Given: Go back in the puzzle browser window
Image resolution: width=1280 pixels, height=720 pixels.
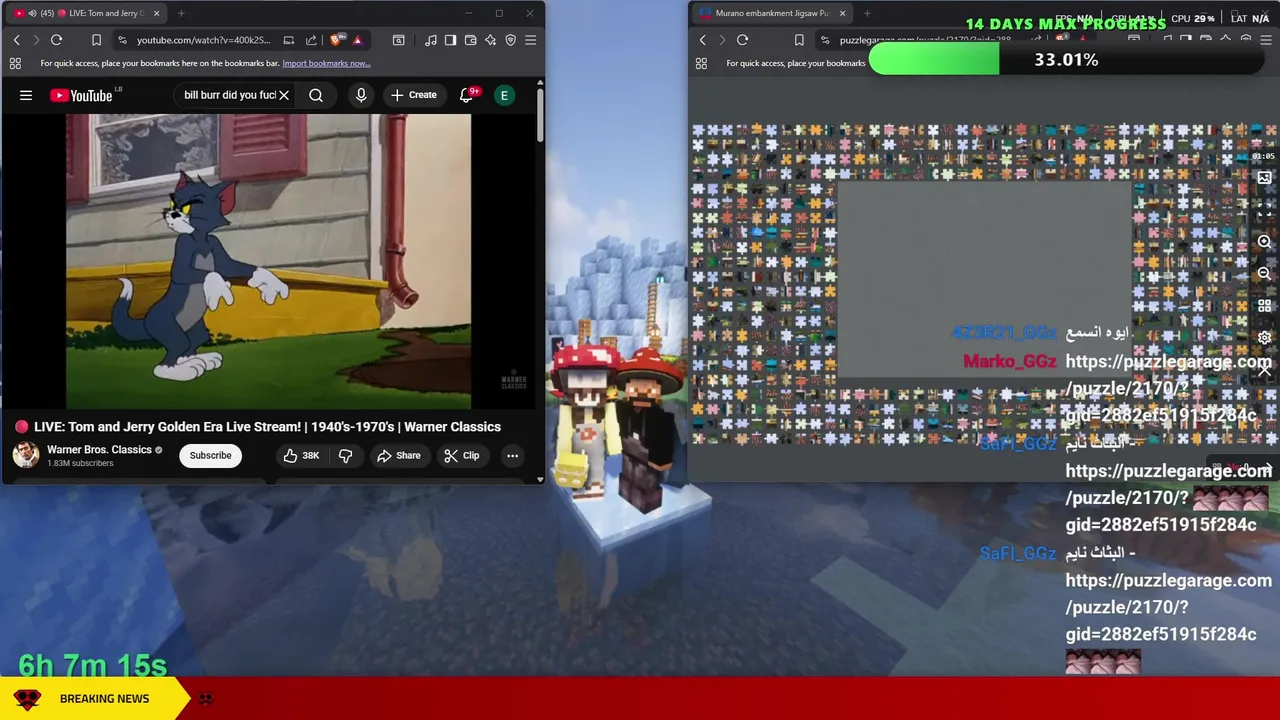Looking at the screenshot, I should (702, 40).
